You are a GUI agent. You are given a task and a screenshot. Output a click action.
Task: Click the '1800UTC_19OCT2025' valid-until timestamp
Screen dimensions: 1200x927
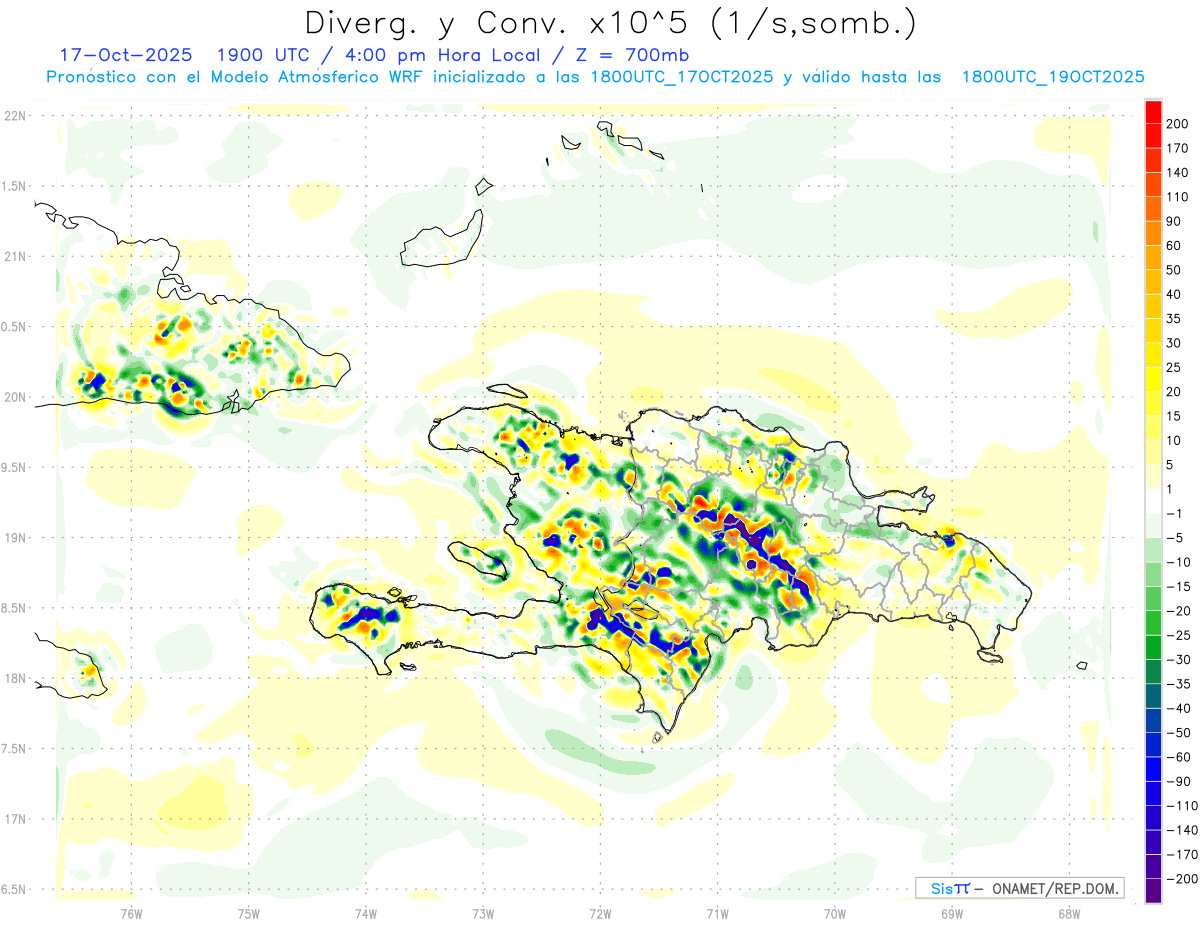click(x=1053, y=77)
